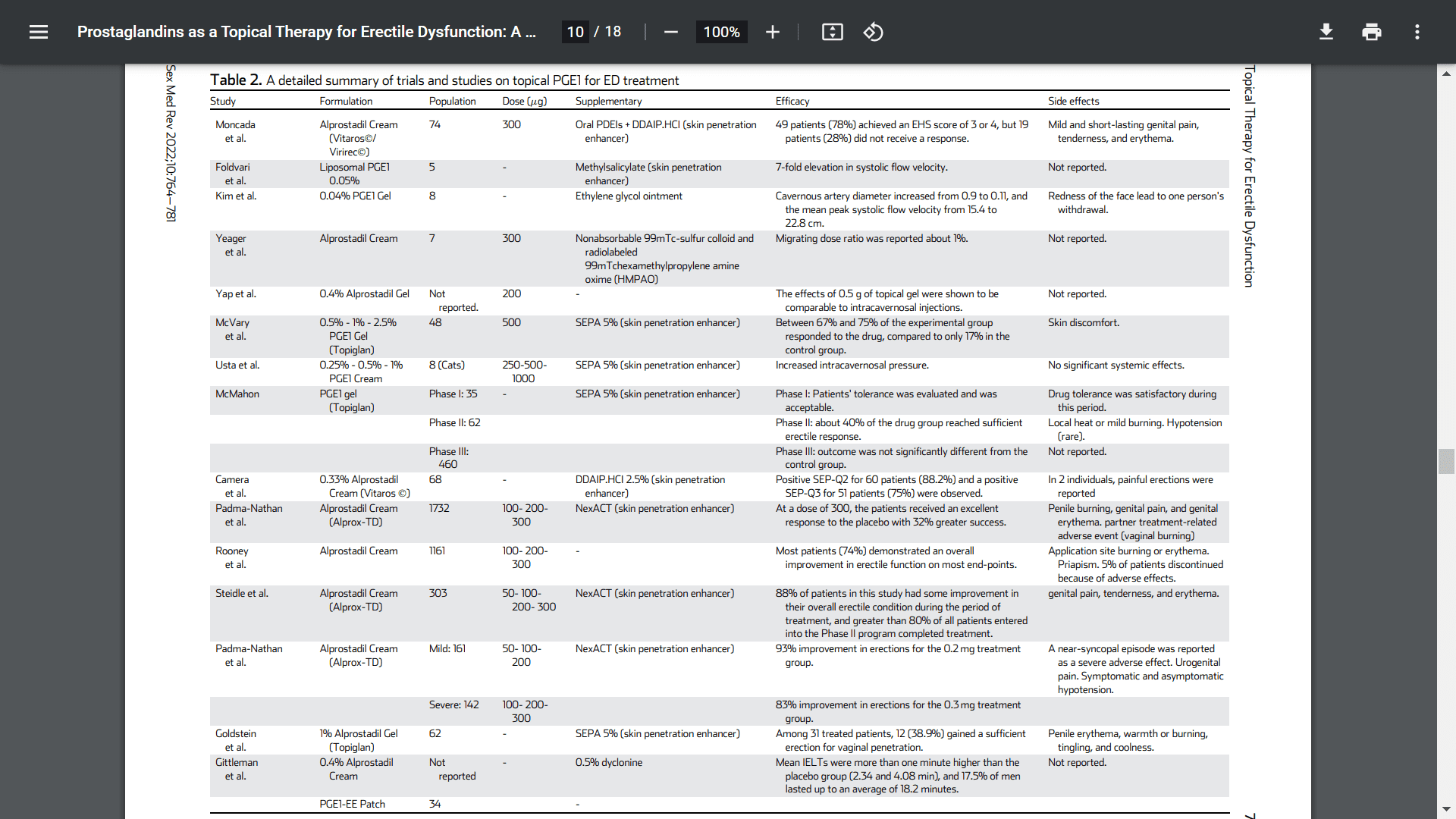Click 'Liposomal PGE1' formulation cell
The image size is (1456, 819).
pyautogui.click(x=354, y=174)
